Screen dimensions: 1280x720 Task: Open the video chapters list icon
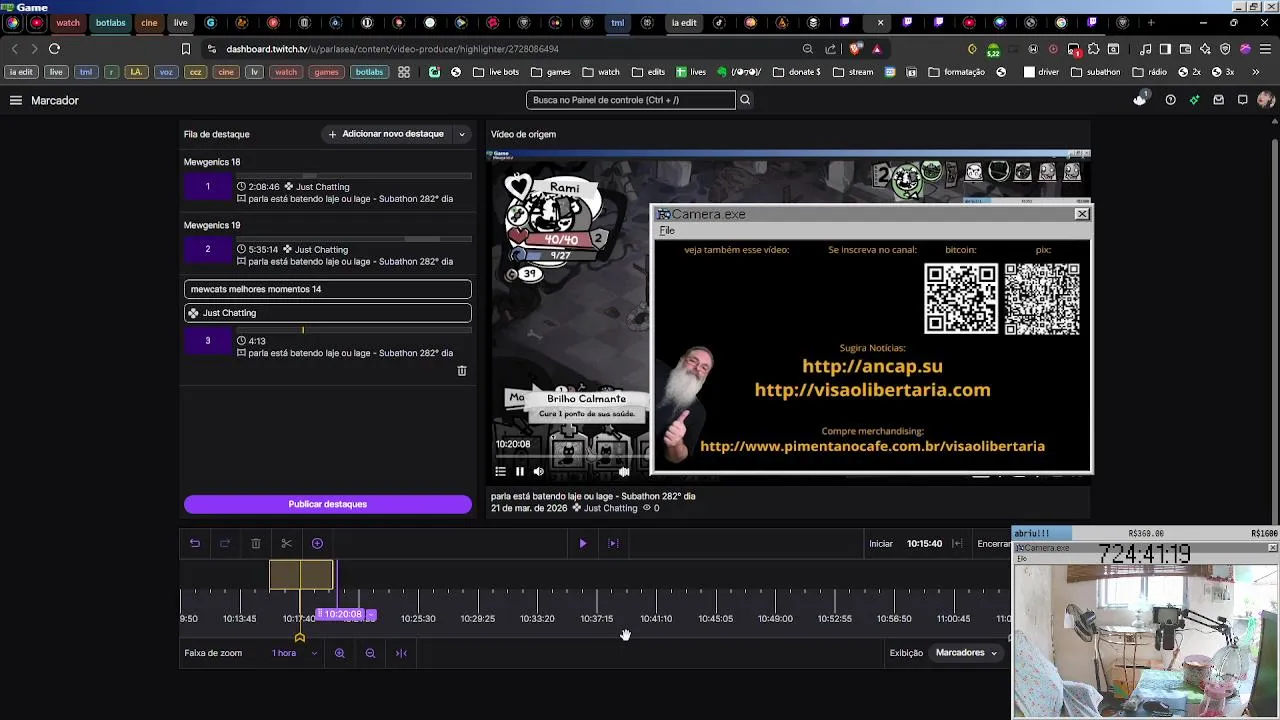coord(500,471)
